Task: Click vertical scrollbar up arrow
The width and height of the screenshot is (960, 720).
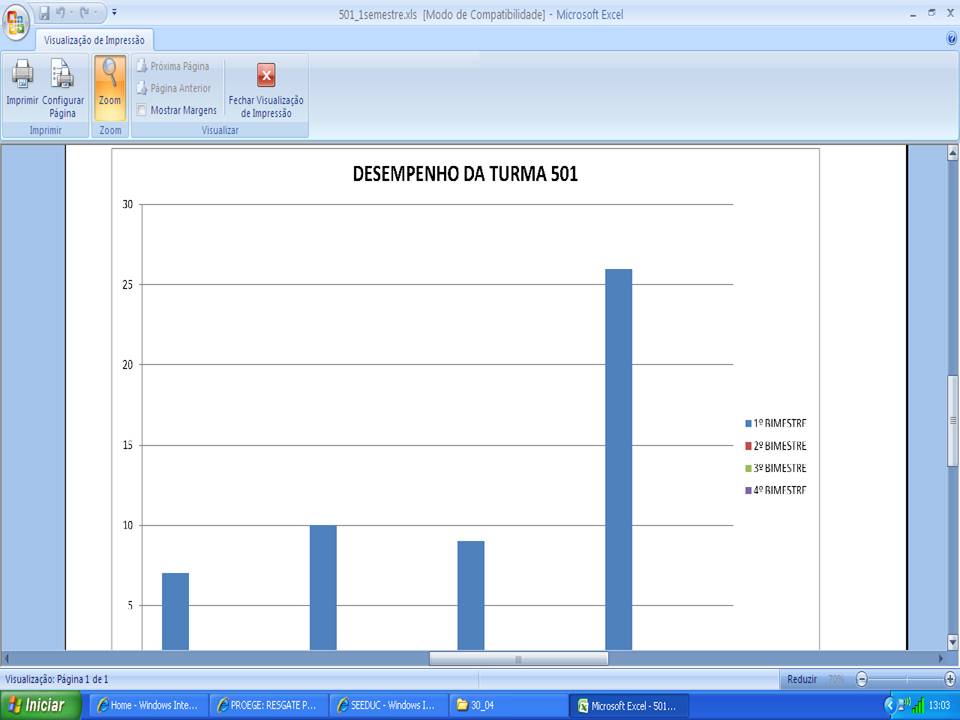Action: coord(953,151)
